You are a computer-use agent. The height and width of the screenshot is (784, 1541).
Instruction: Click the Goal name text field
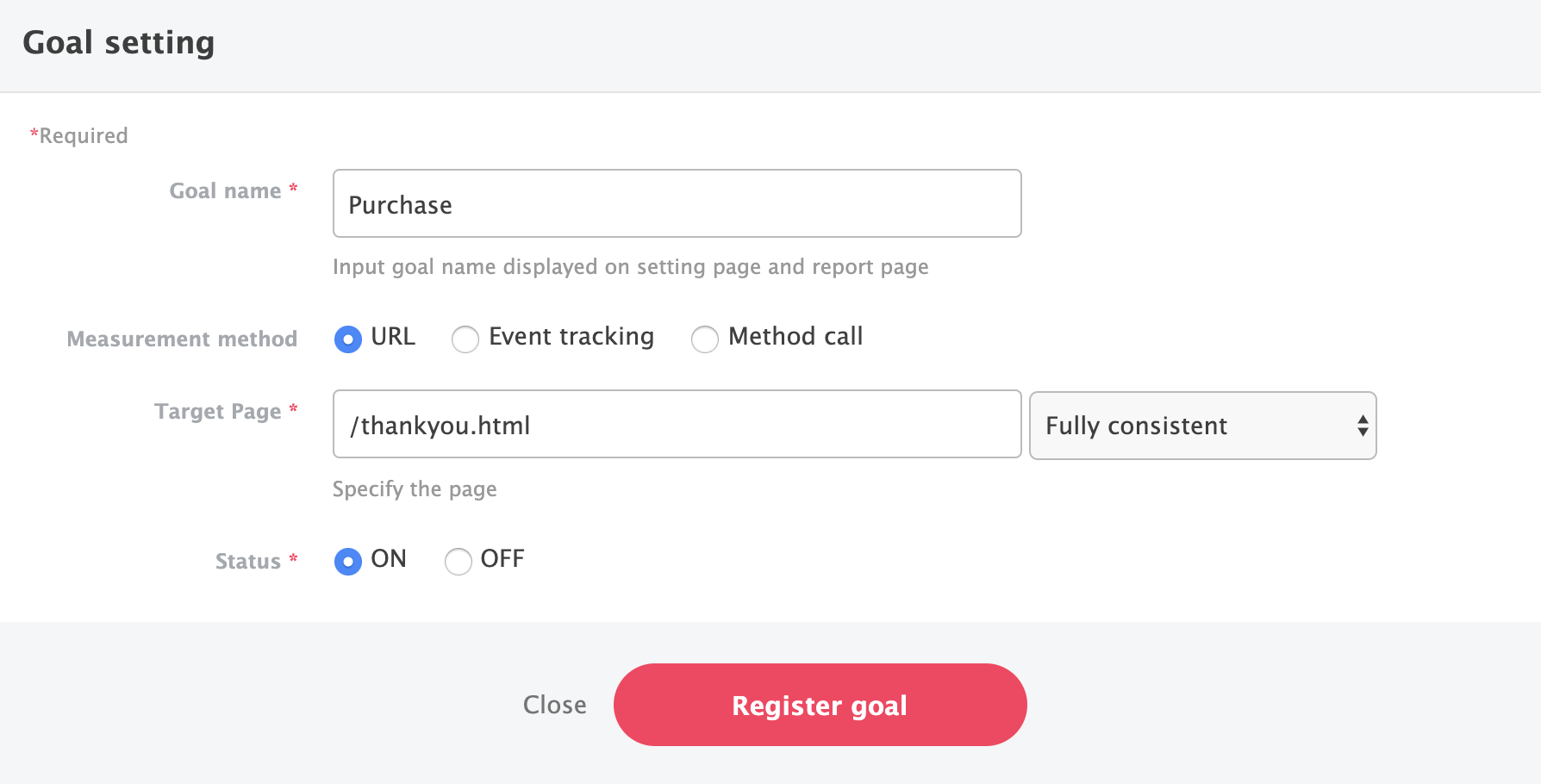[x=677, y=204]
